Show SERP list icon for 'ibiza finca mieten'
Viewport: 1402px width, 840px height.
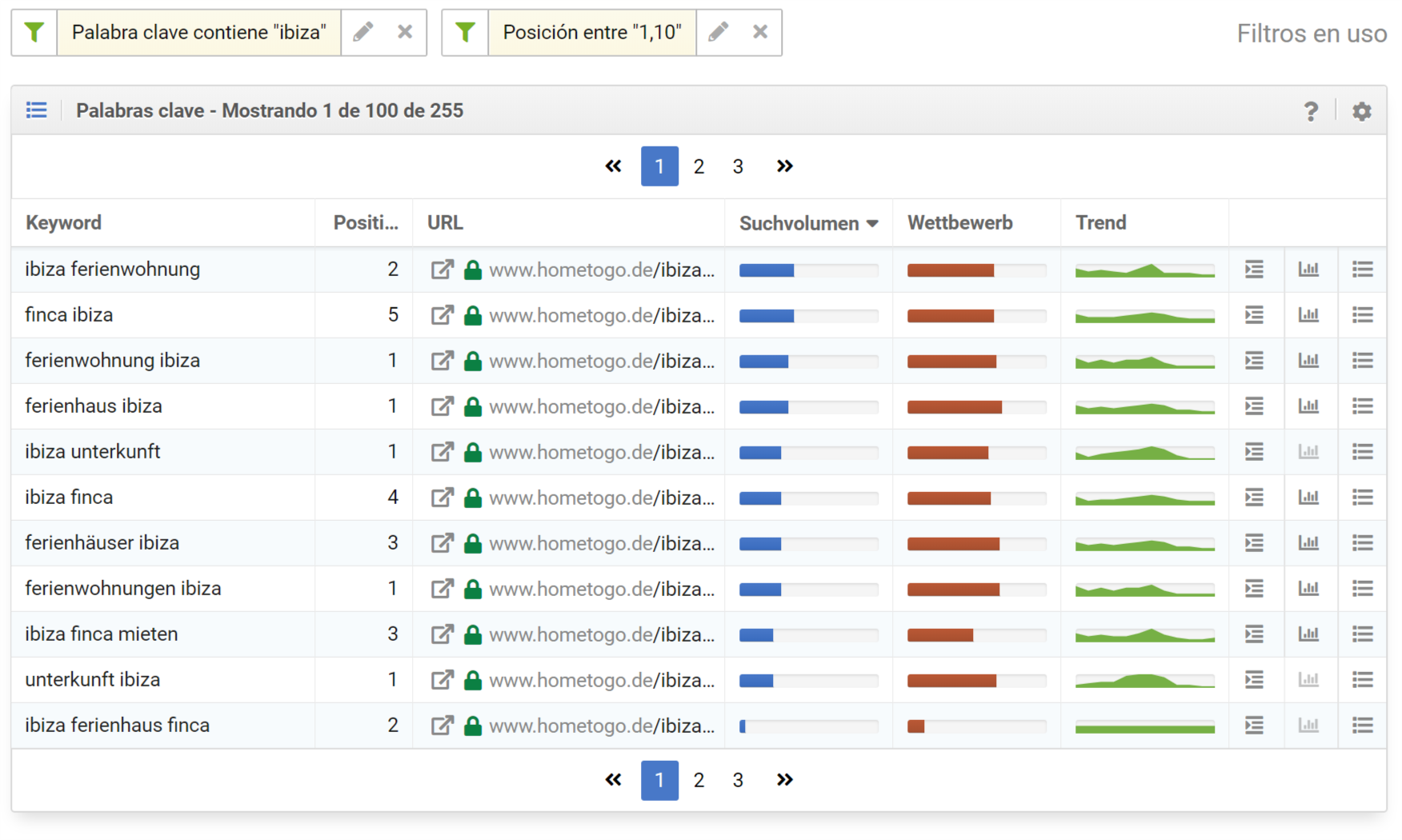pos(1254,634)
